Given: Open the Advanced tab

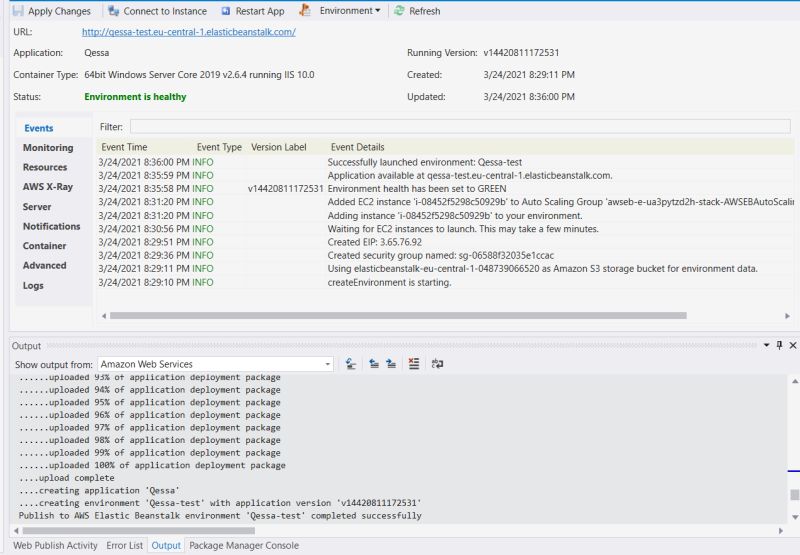Looking at the screenshot, I should pos(44,265).
